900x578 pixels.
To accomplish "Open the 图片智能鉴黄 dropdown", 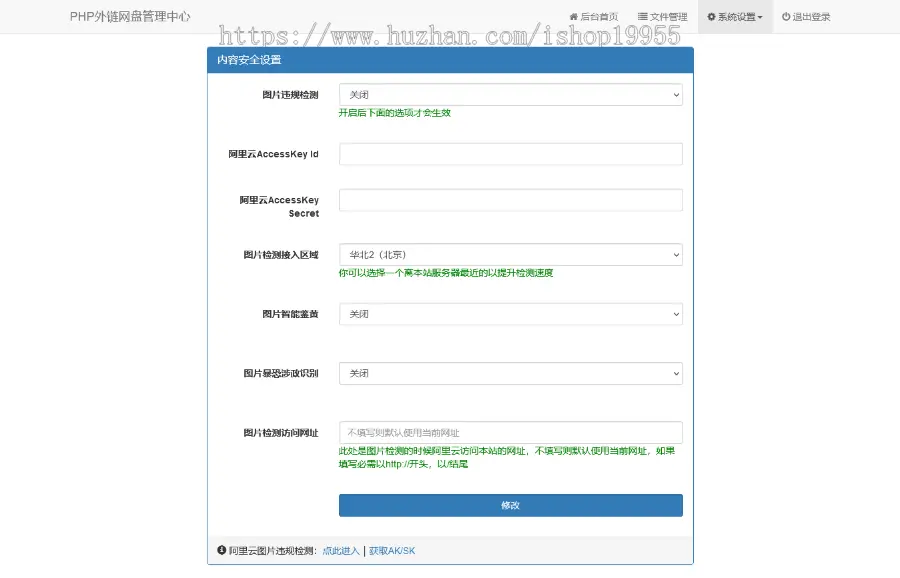I will pos(510,313).
